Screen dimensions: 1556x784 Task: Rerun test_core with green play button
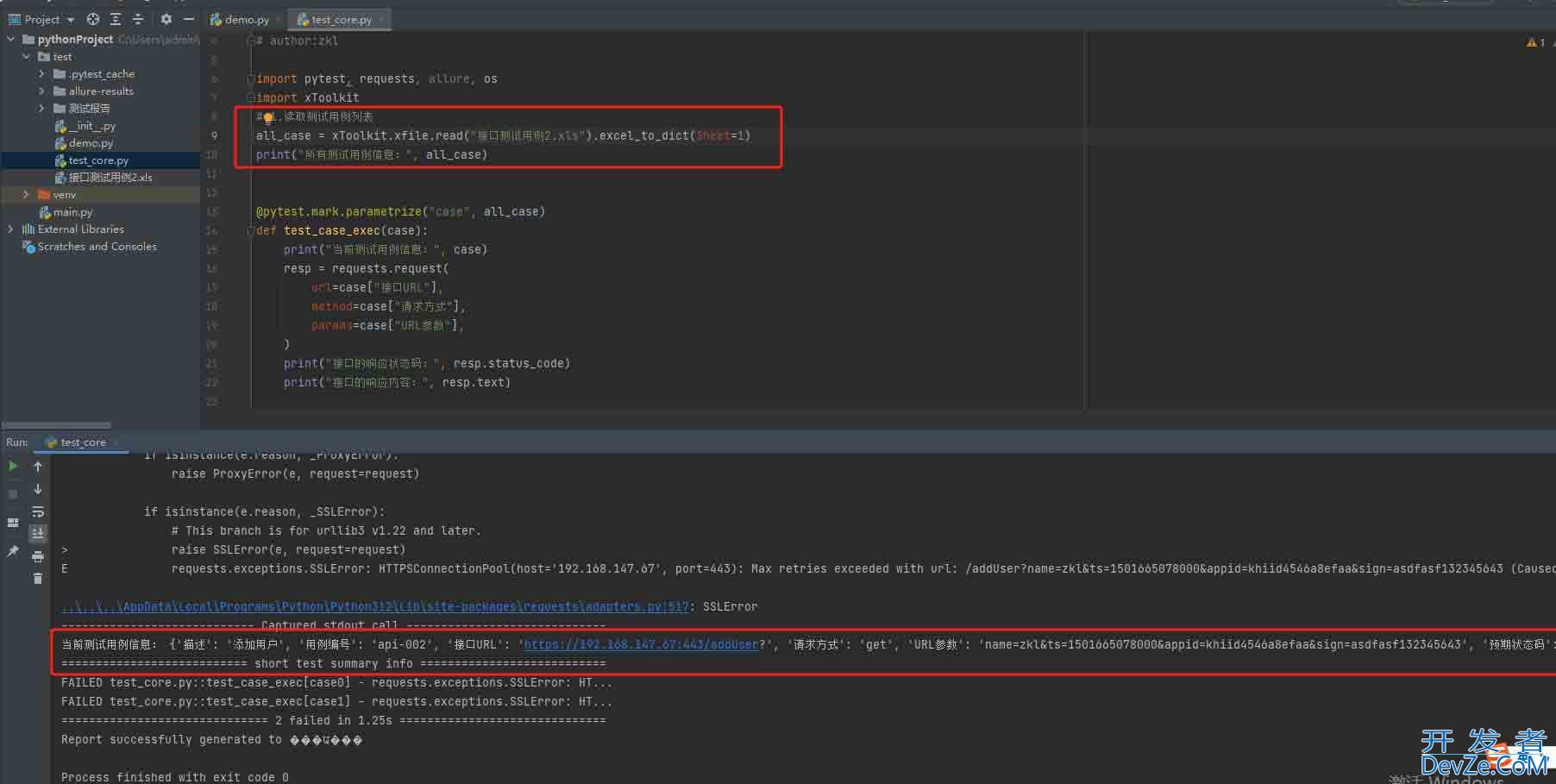13,466
